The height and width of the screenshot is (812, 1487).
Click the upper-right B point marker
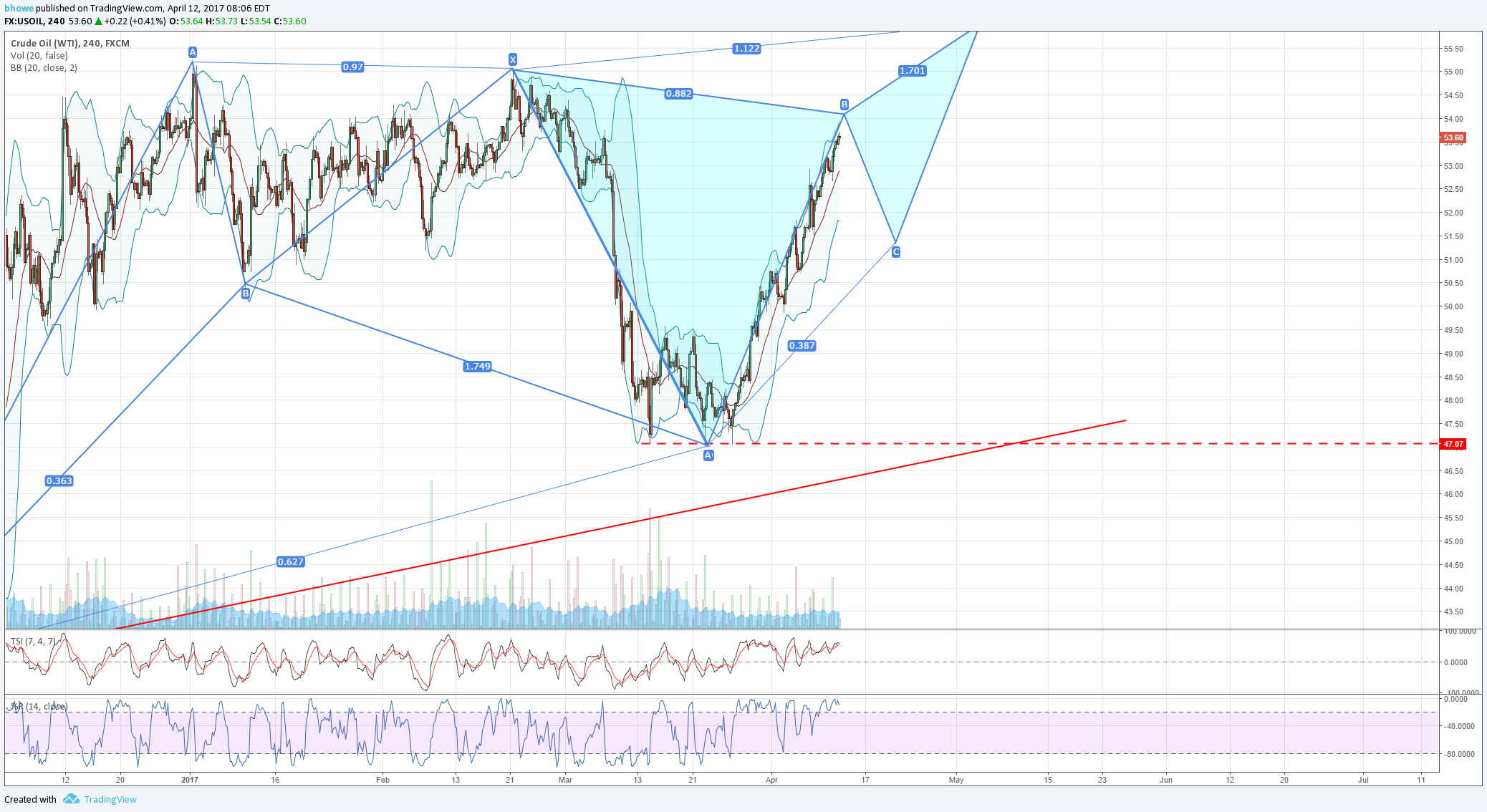coord(844,105)
